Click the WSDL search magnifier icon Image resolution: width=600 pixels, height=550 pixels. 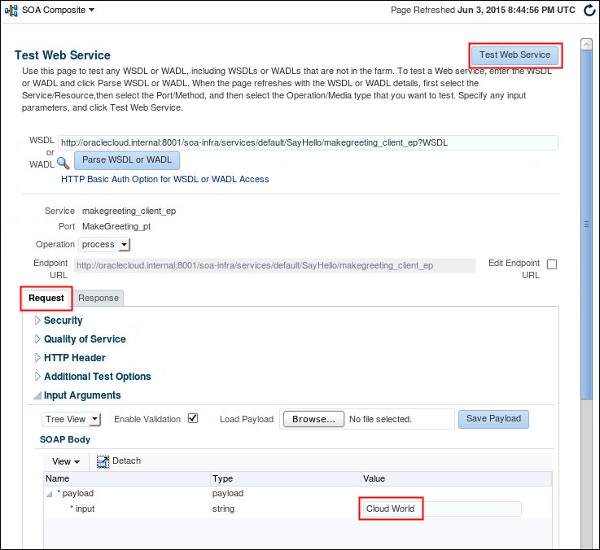63,162
